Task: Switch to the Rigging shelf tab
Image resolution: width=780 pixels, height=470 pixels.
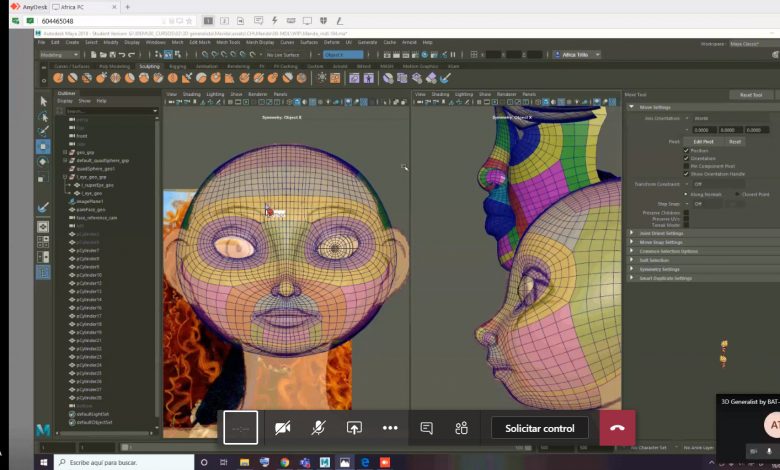Action: pos(178,66)
